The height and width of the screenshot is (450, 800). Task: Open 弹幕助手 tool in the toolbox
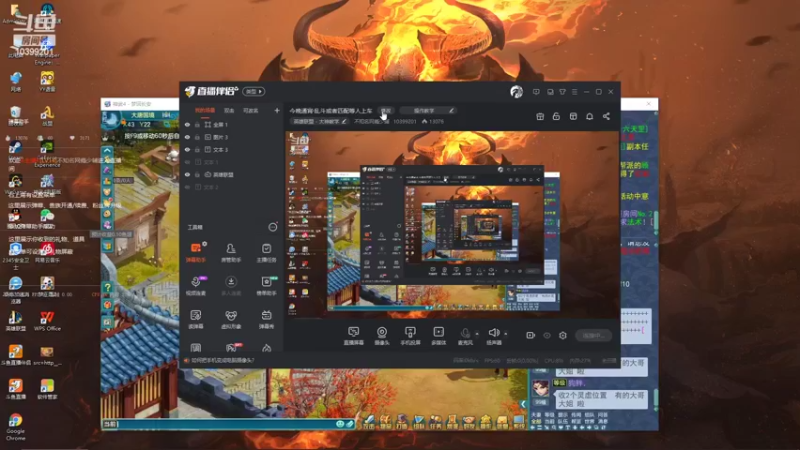point(196,252)
